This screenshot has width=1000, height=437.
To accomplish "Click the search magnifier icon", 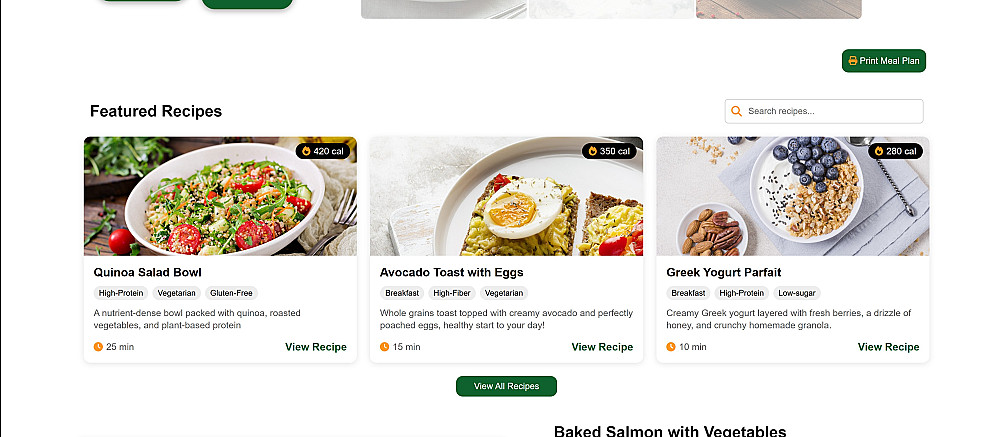I will (x=737, y=111).
